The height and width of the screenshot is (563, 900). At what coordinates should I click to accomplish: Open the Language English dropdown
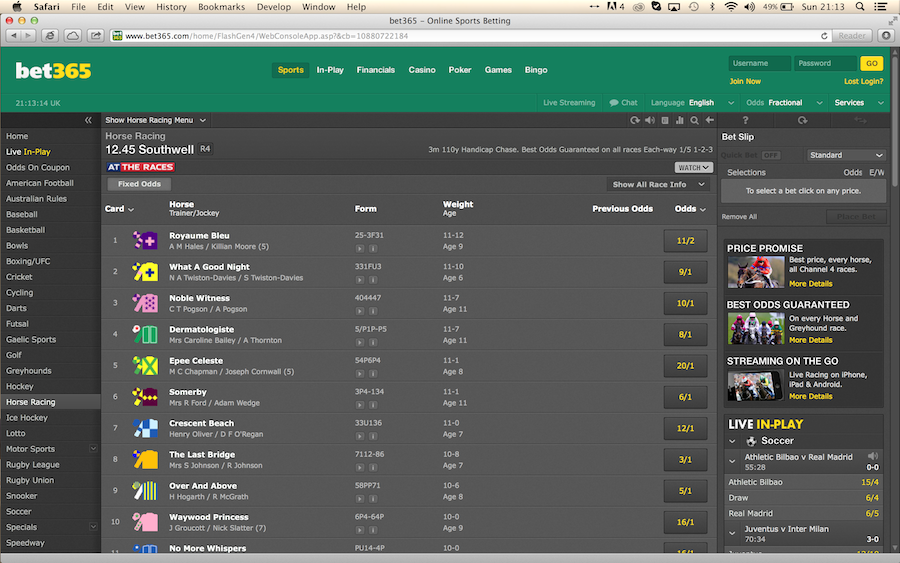(692, 103)
